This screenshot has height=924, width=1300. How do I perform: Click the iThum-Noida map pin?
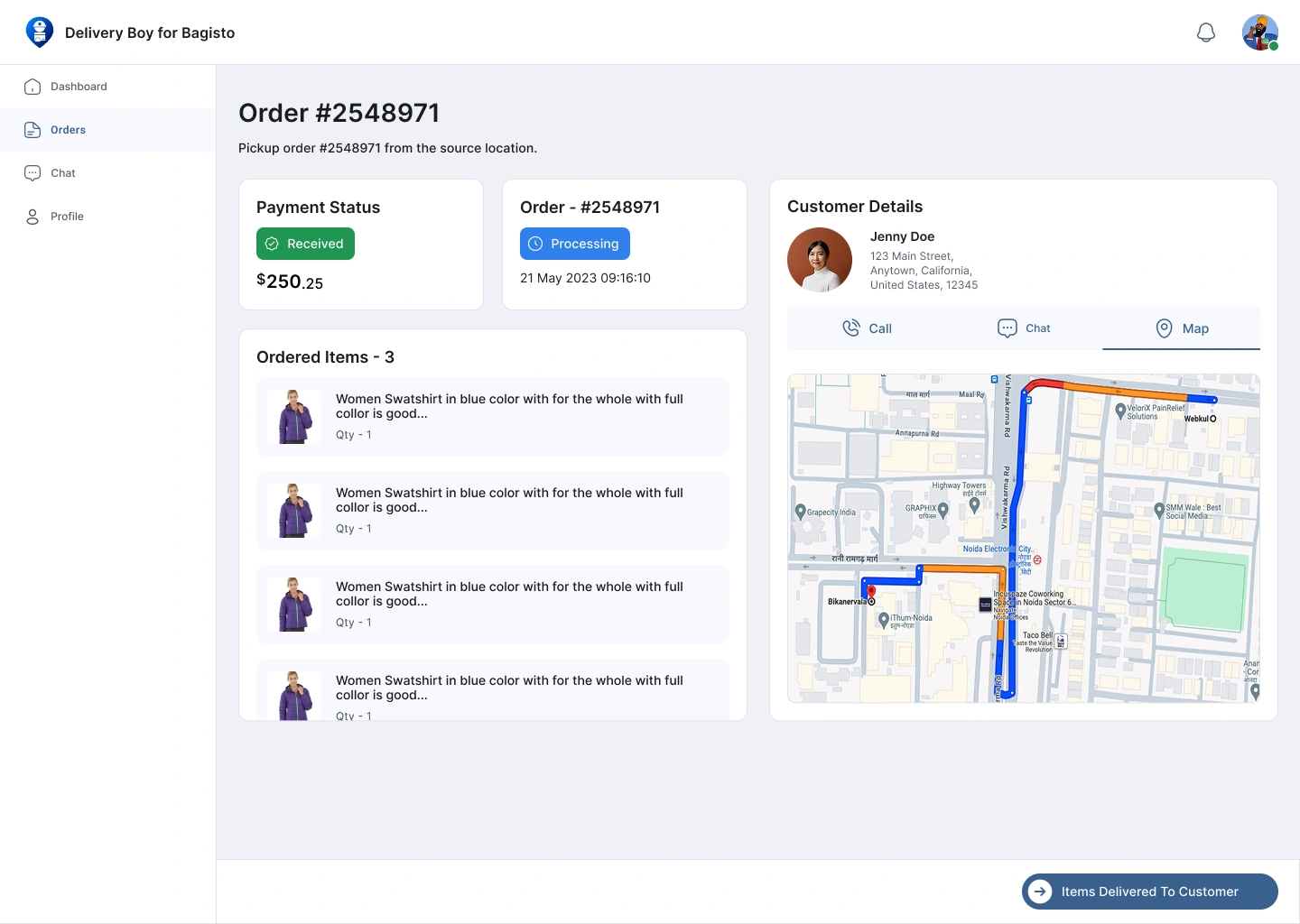[x=884, y=621]
